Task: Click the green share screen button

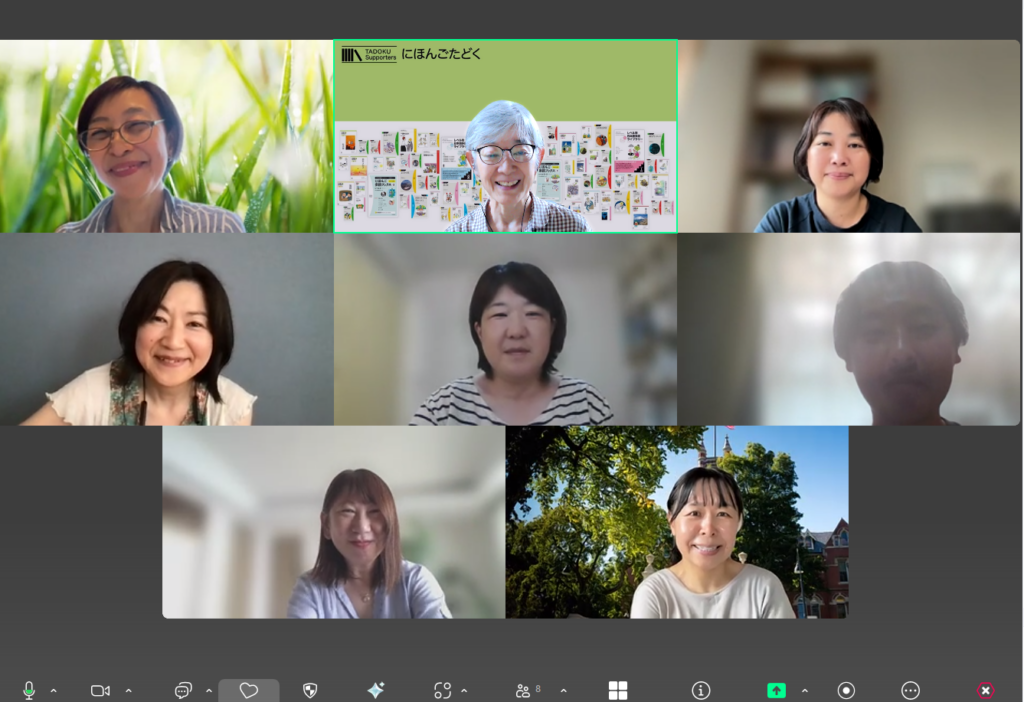Action: click(776, 690)
